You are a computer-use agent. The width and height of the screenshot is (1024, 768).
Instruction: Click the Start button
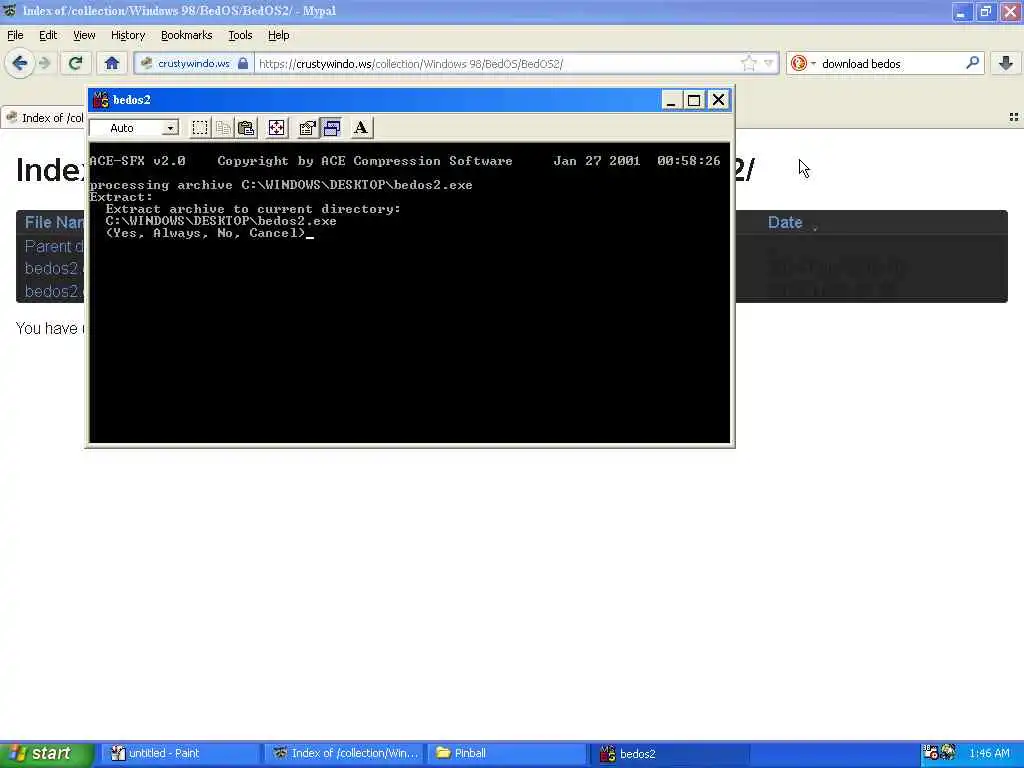tap(46, 754)
